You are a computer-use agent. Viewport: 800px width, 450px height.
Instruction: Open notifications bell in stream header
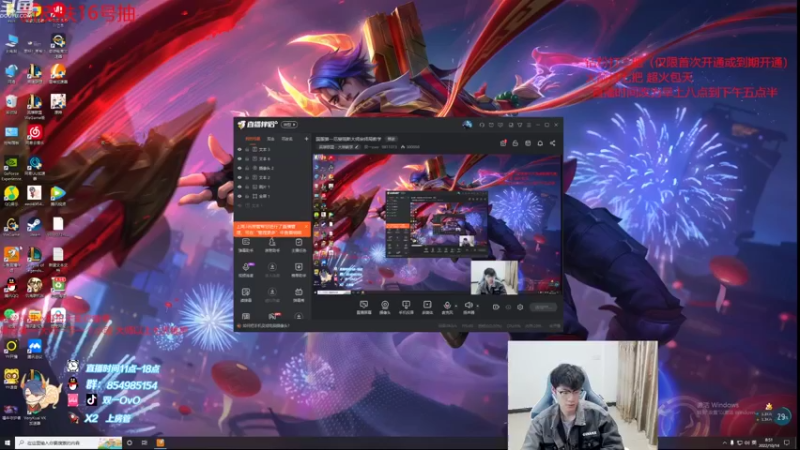click(x=540, y=143)
